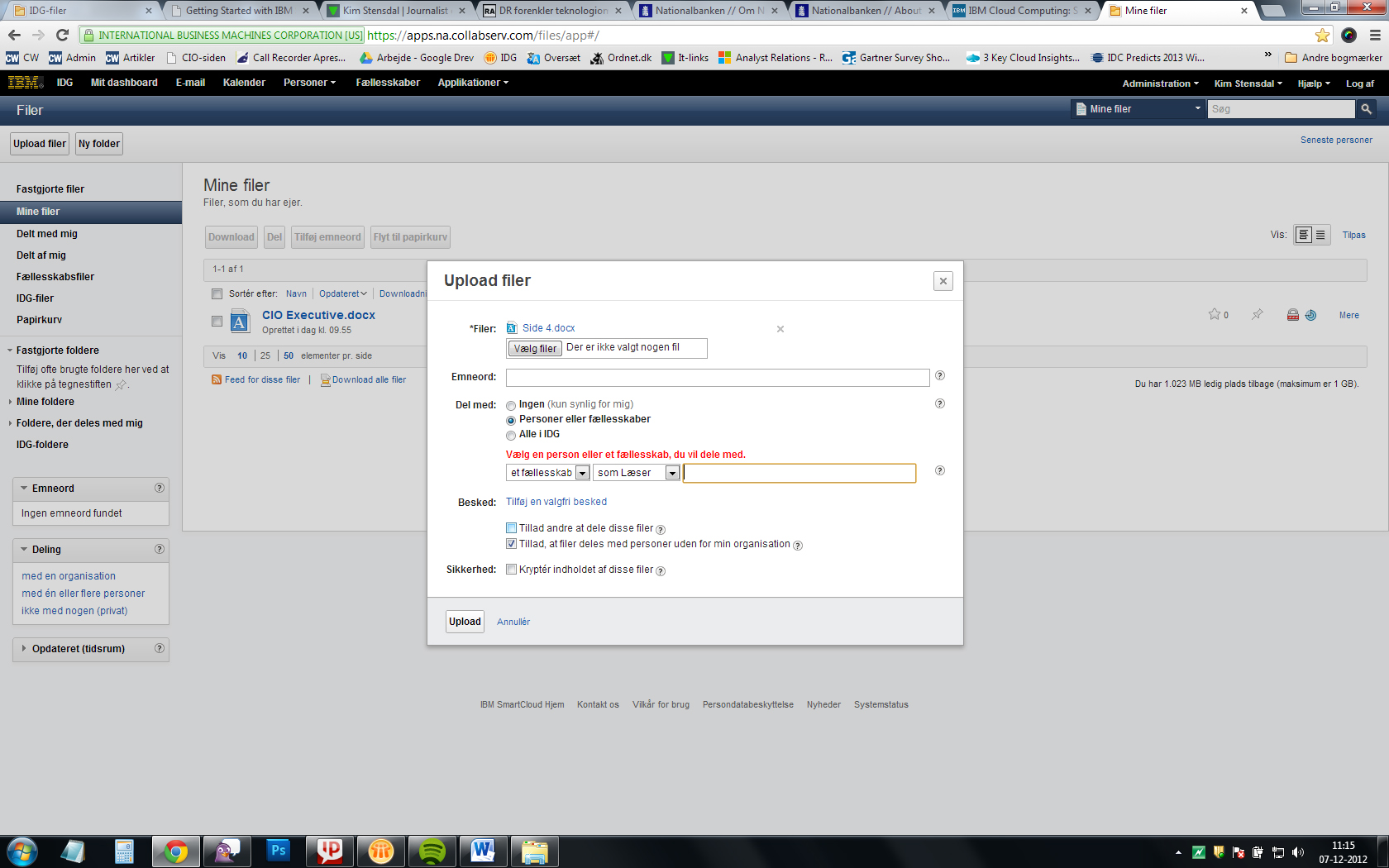Open Photoshop from the taskbar
This screenshot has height=868, width=1389.
279,851
